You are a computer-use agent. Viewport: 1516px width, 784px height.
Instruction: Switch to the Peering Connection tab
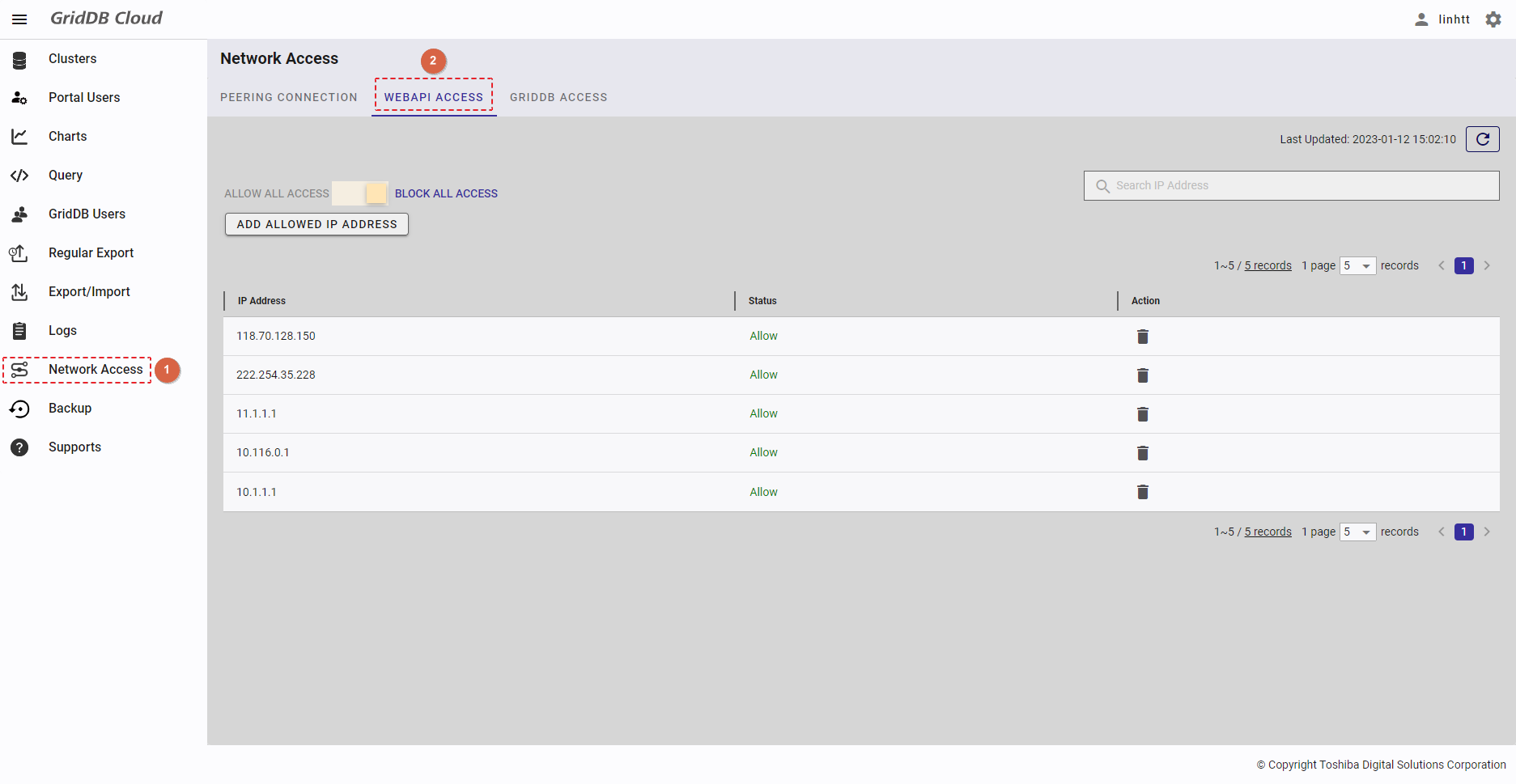(x=288, y=97)
